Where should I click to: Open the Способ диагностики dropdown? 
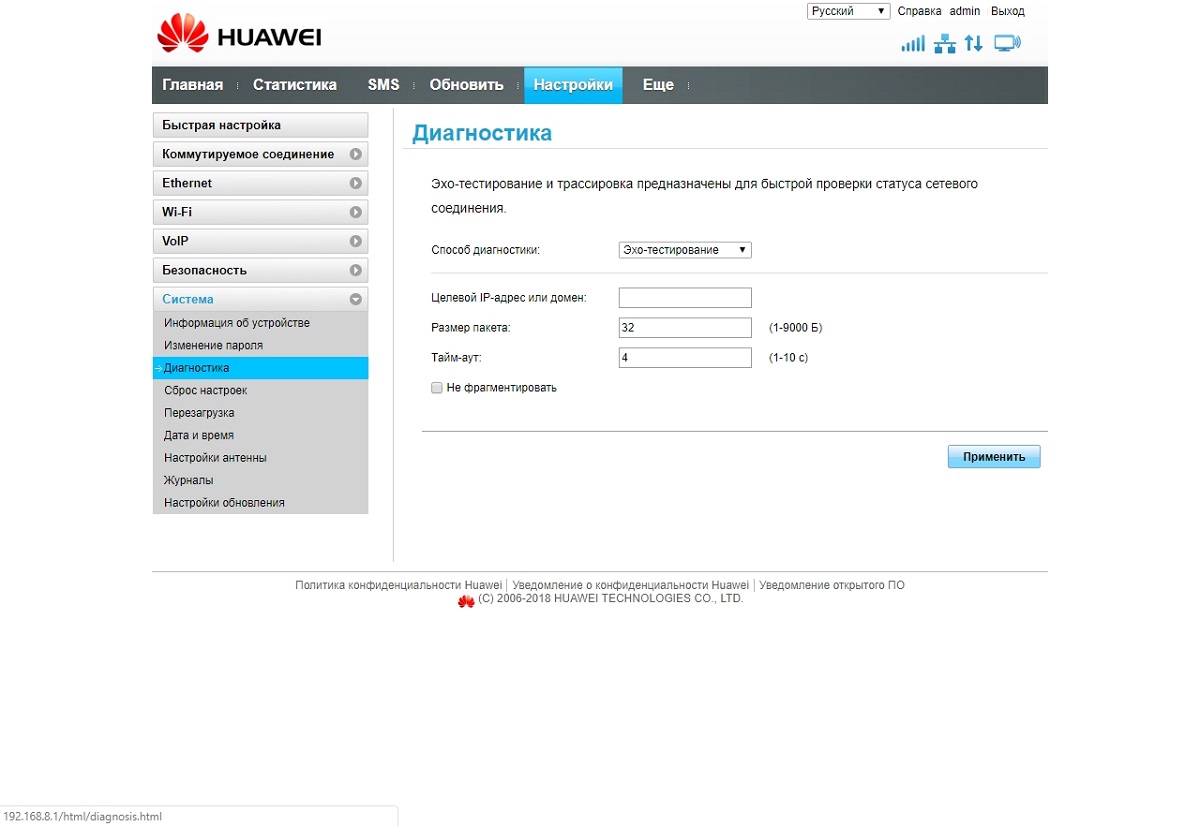[x=685, y=250]
